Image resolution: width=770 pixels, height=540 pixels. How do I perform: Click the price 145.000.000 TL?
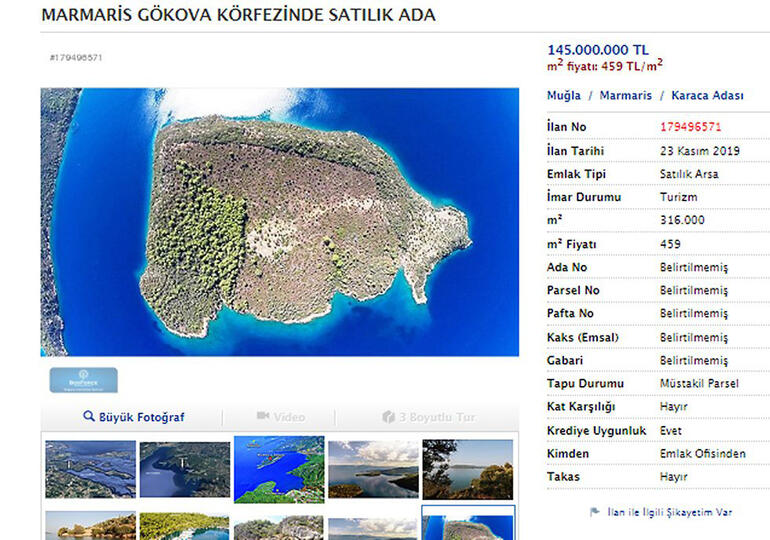(x=598, y=50)
